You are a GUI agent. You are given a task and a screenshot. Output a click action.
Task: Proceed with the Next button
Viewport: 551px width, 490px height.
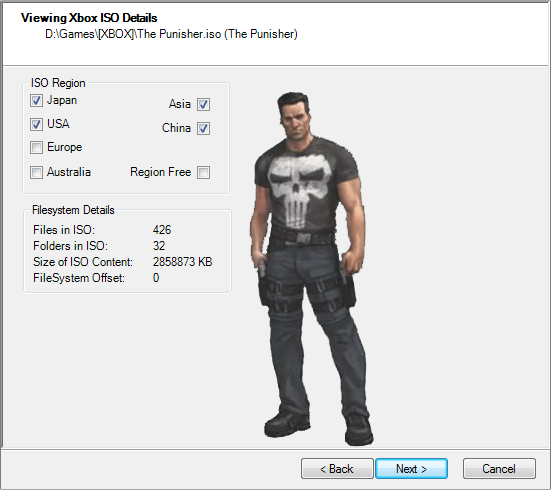tap(411, 469)
